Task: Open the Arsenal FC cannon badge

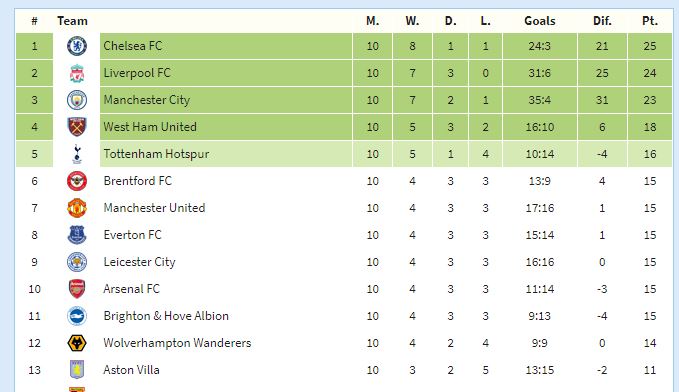Action: 77,289
